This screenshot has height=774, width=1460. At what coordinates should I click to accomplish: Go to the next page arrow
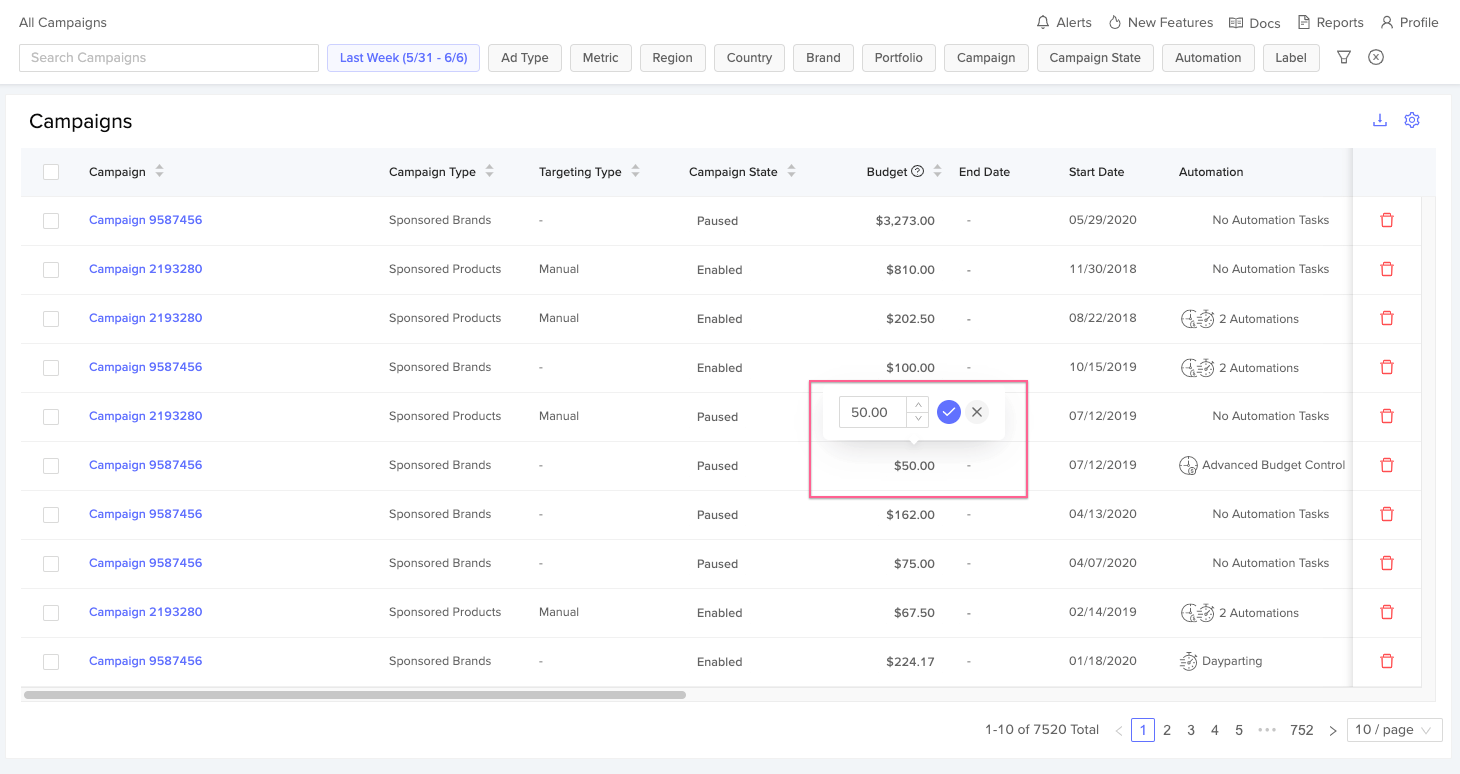[1333, 730]
